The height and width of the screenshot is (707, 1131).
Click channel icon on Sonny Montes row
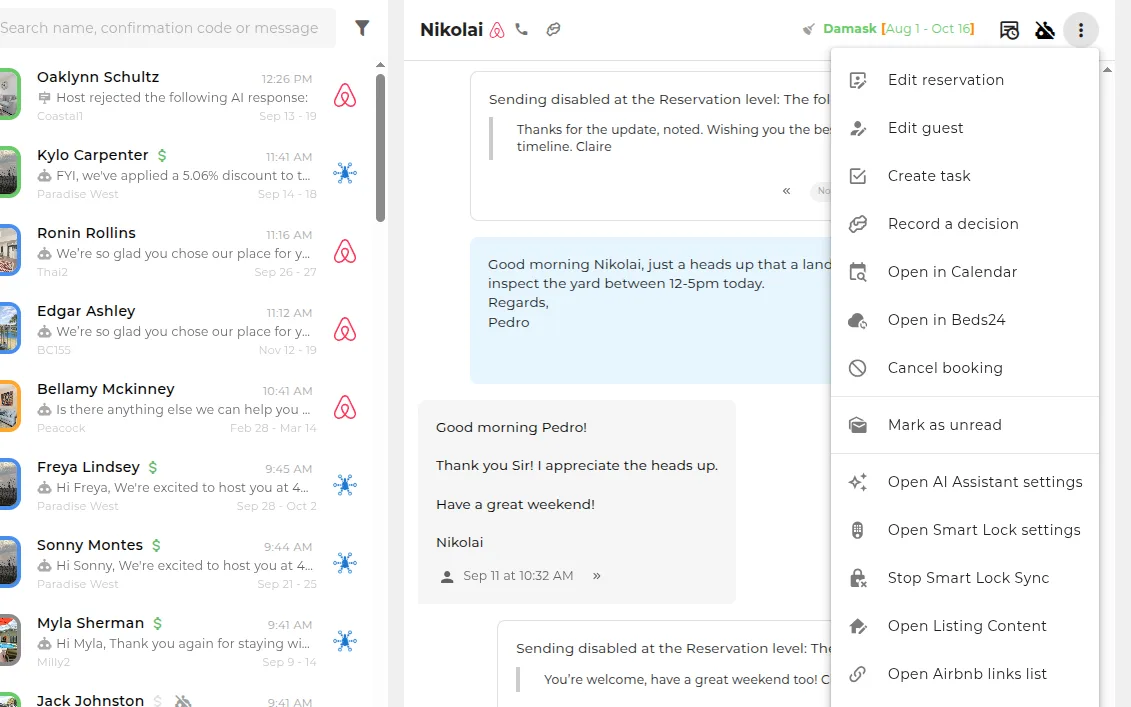(x=345, y=563)
